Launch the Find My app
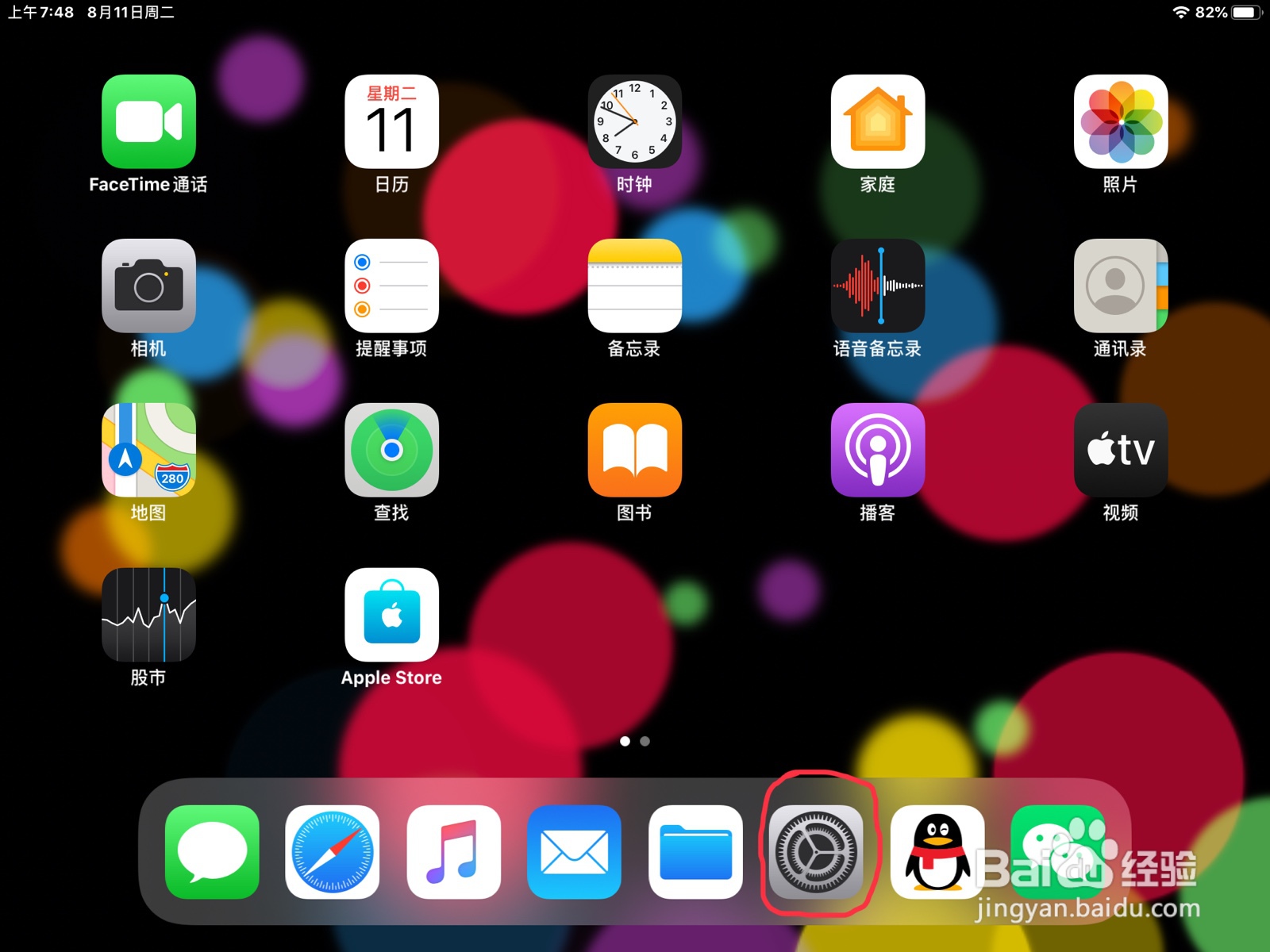 (x=391, y=450)
